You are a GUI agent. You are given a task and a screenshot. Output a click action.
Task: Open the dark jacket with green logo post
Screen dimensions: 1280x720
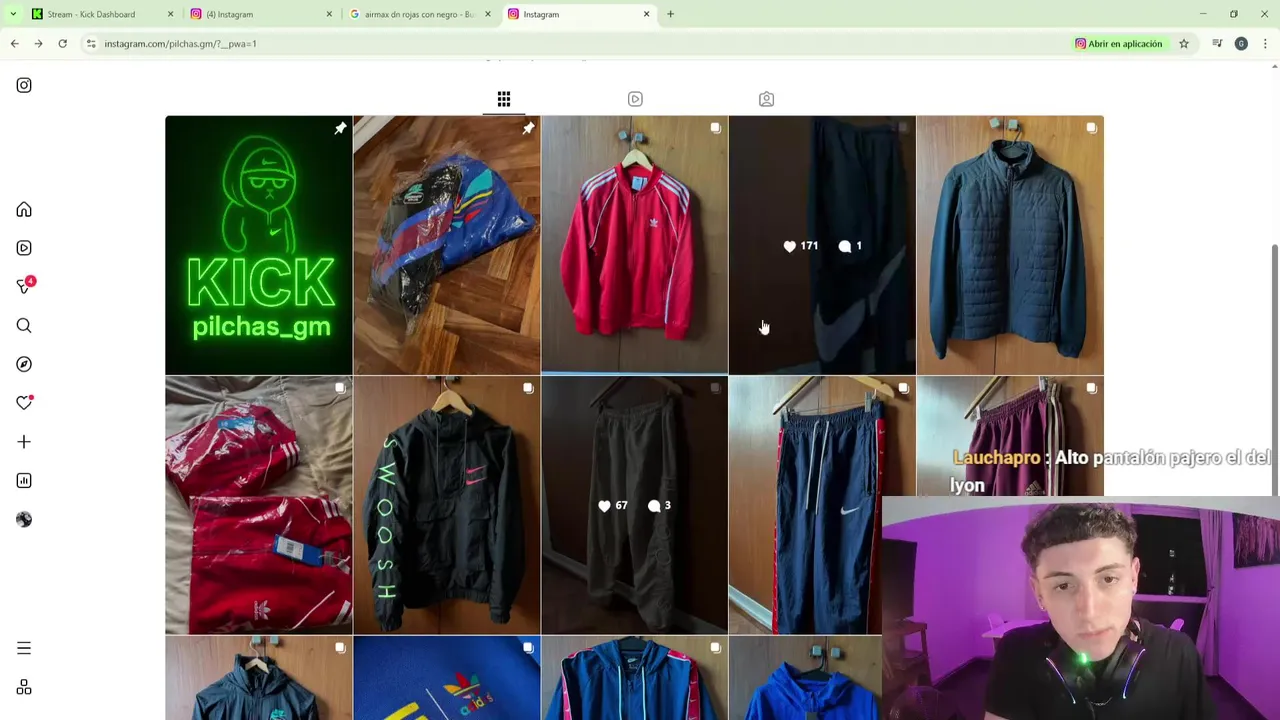click(259, 678)
